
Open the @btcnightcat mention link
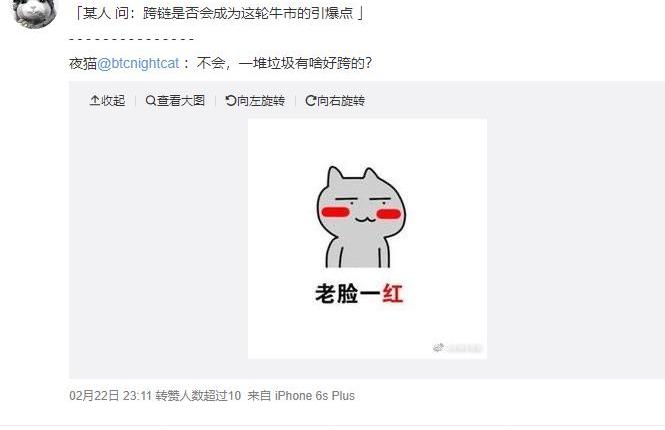pyautogui.click(x=138, y=63)
